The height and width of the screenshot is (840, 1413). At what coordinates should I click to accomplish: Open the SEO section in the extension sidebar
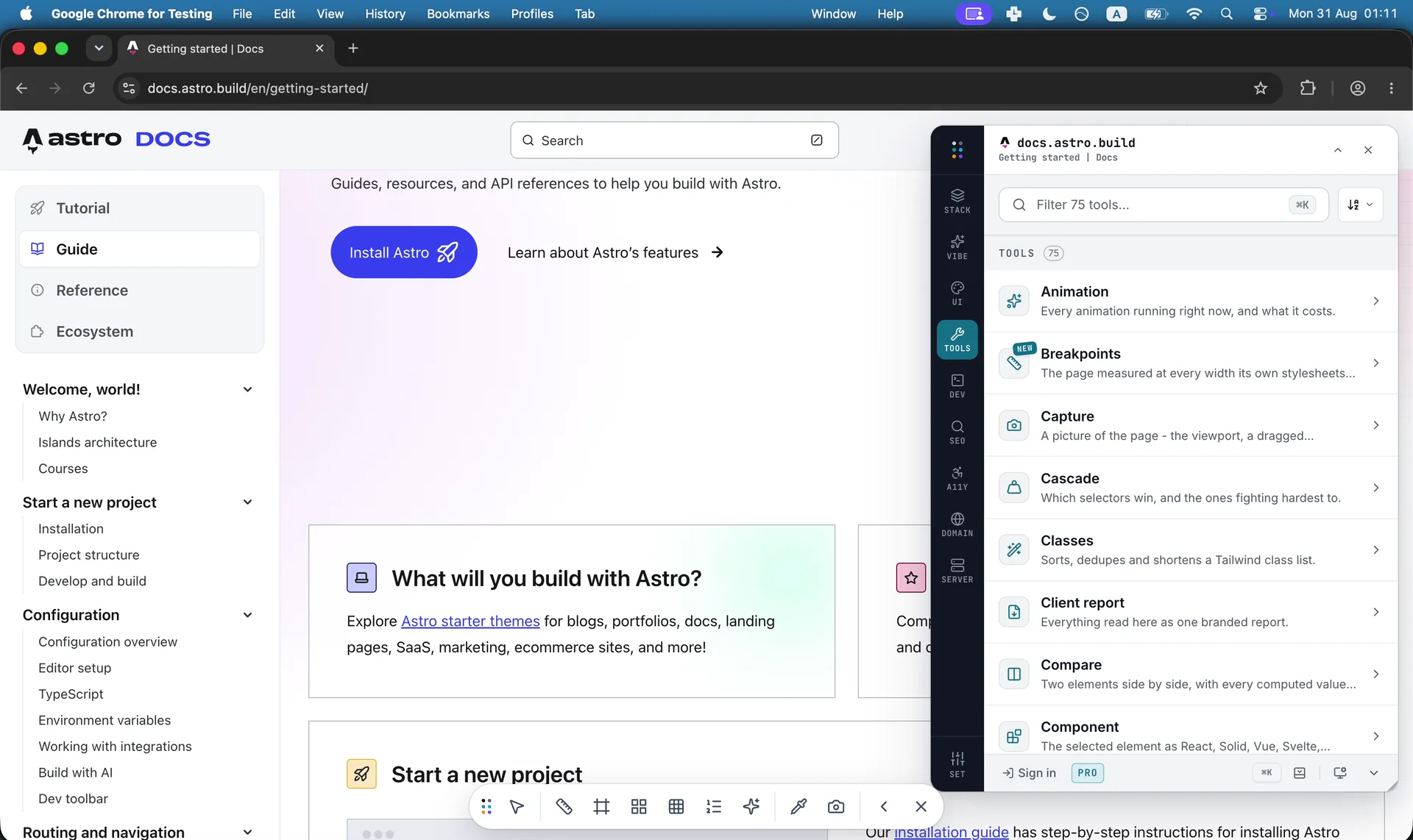click(x=957, y=432)
